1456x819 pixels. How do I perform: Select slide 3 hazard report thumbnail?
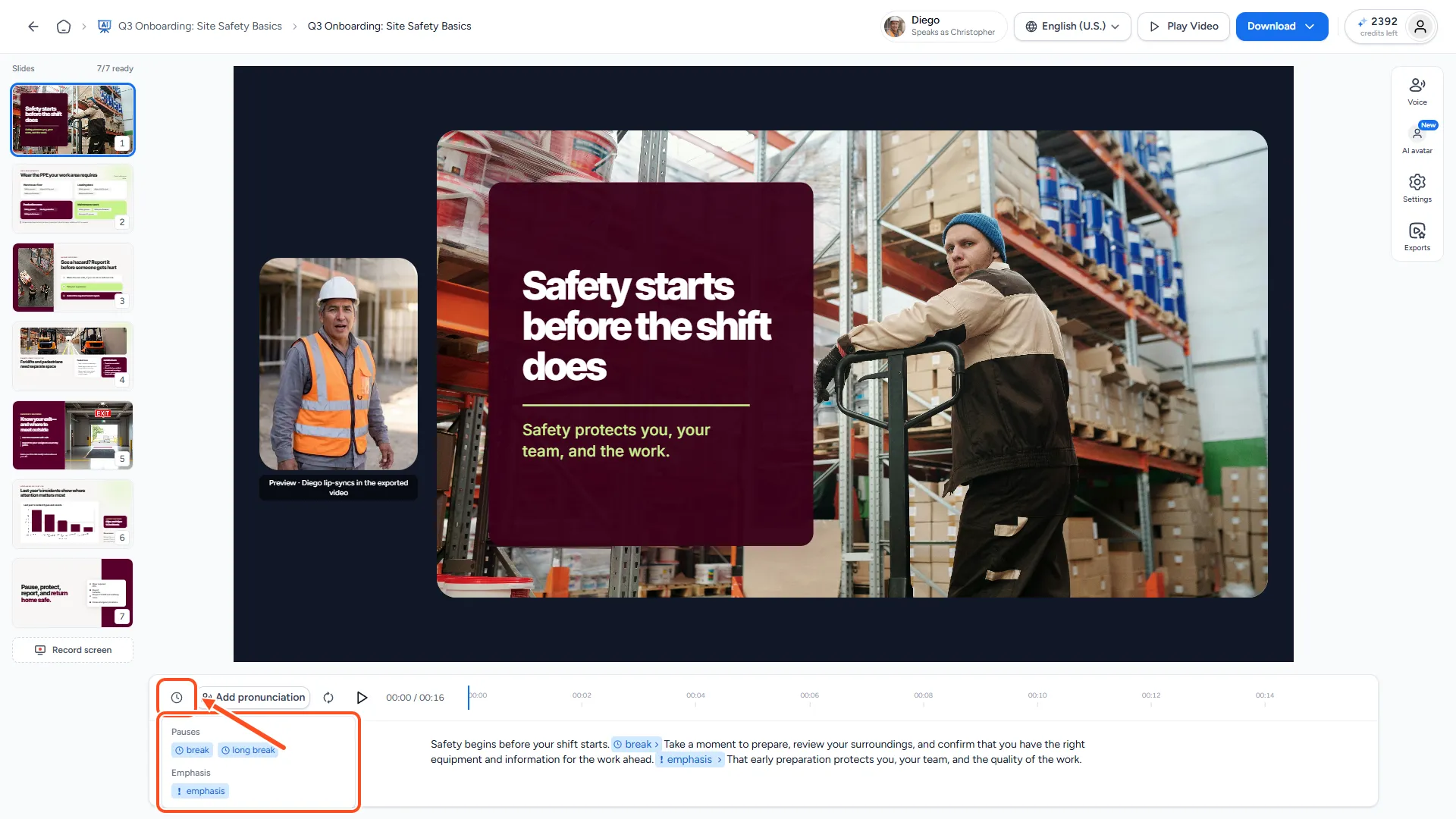coord(73,278)
